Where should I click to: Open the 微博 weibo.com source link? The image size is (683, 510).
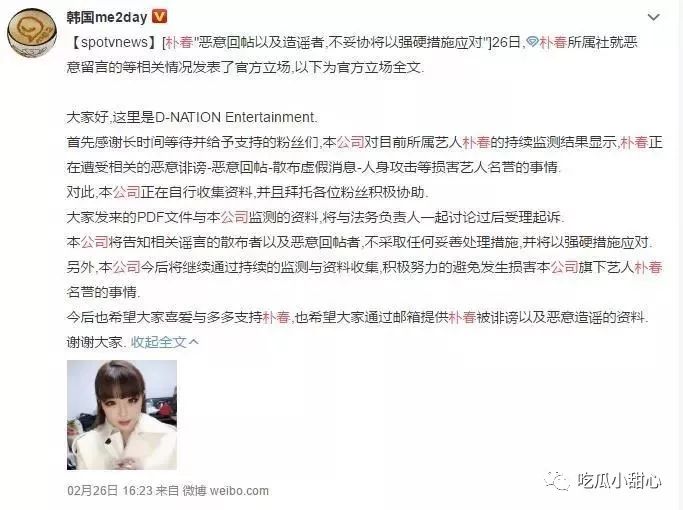225,491
